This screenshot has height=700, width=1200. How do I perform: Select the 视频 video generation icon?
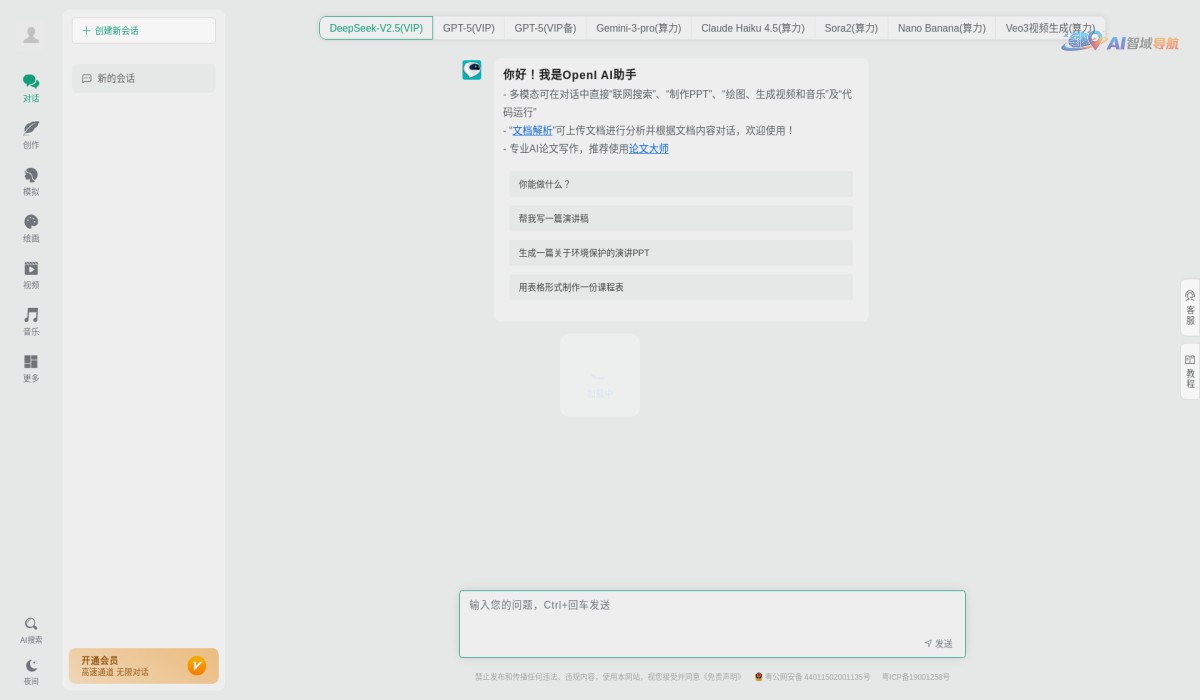coord(31,275)
